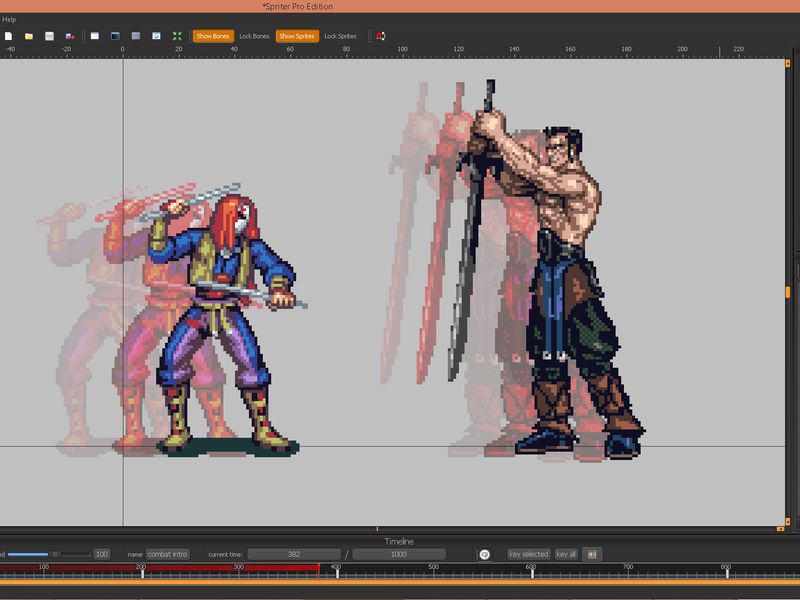Screen dimensions: 800x600
Task: Select the timeline keyframe near time 400
Action: point(337,573)
